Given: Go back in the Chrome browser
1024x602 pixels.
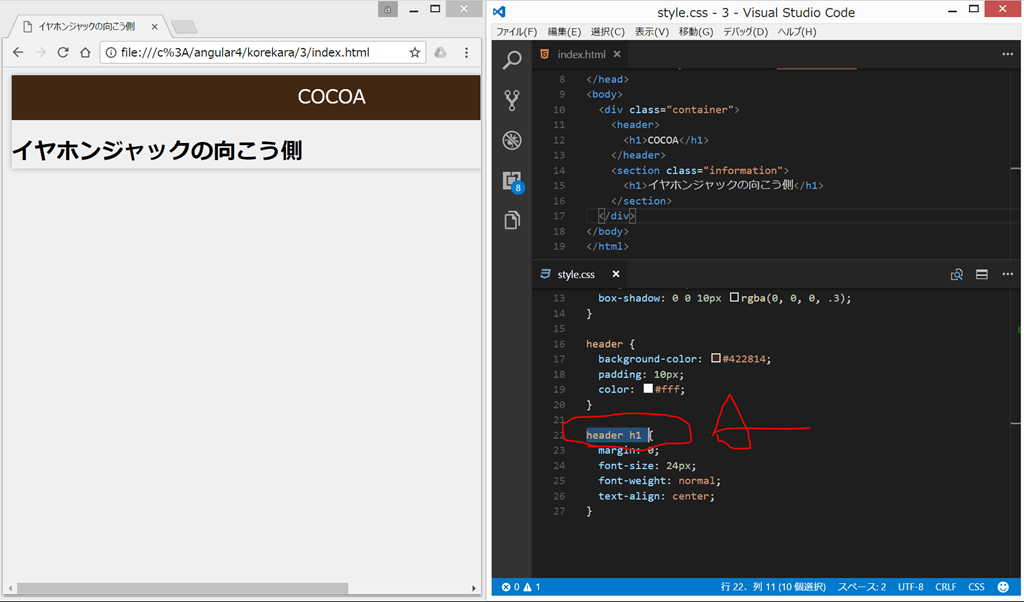Looking at the screenshot, I should click(x=18, y=52).
